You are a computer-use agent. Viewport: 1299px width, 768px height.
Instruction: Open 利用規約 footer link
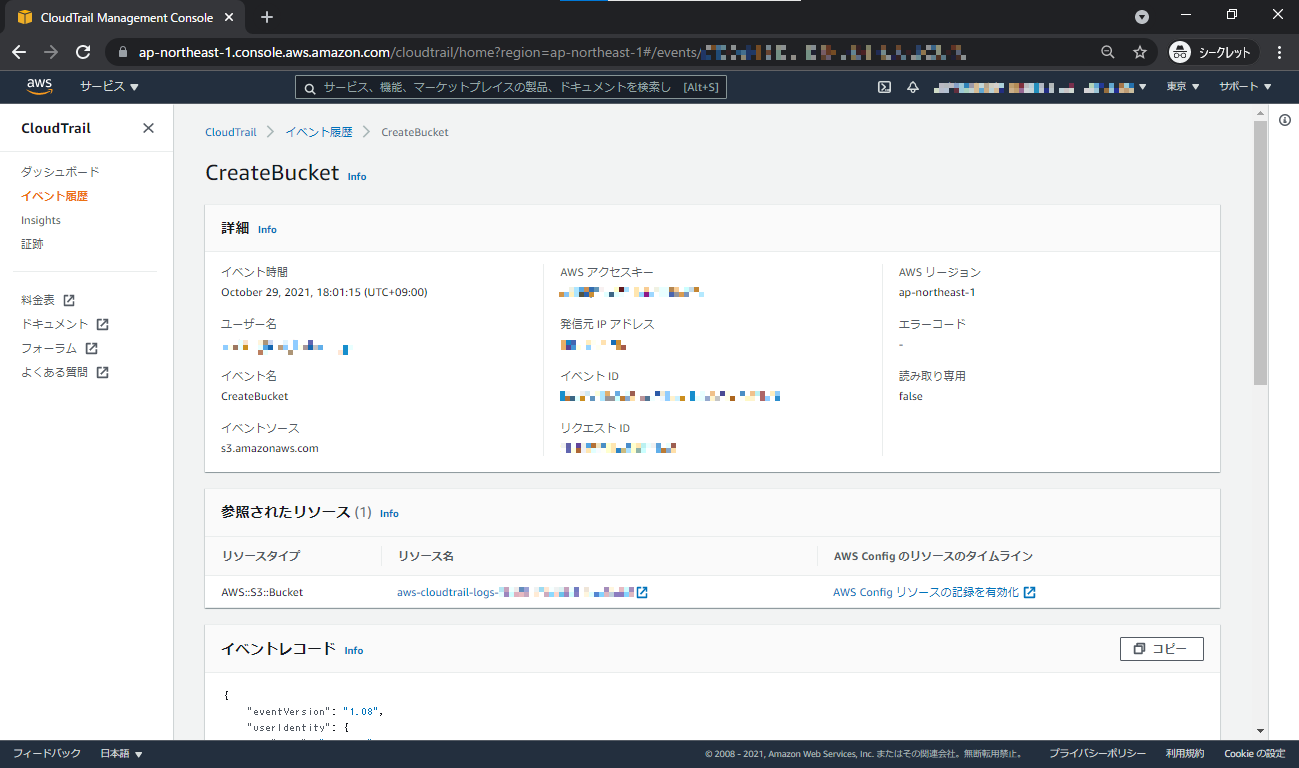[x=1185, y=754]
